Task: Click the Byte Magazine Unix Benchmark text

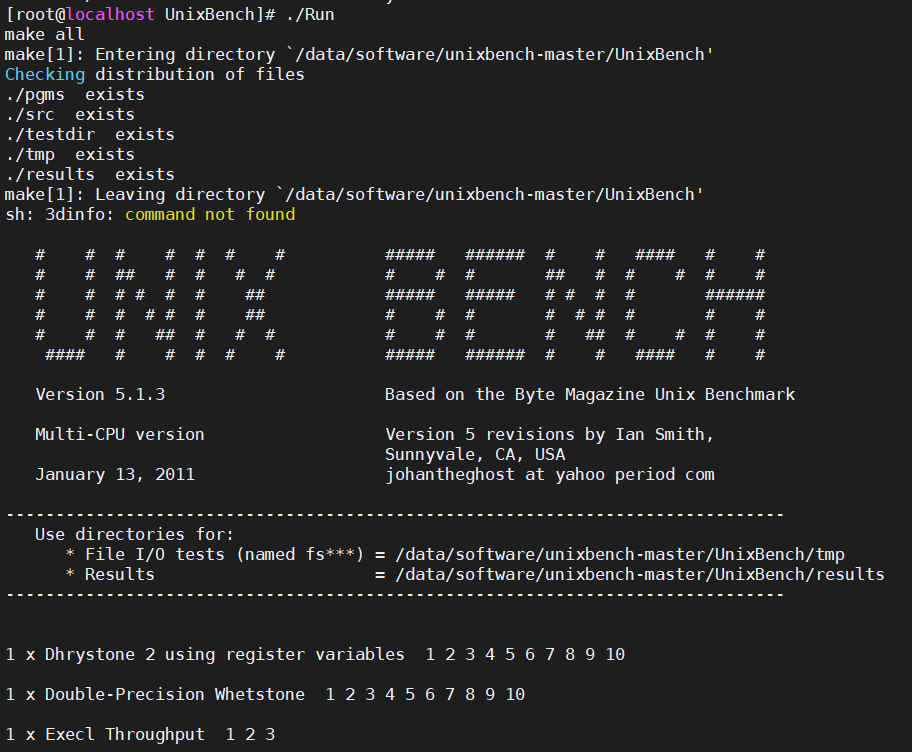Action: (x=589, y=394)
